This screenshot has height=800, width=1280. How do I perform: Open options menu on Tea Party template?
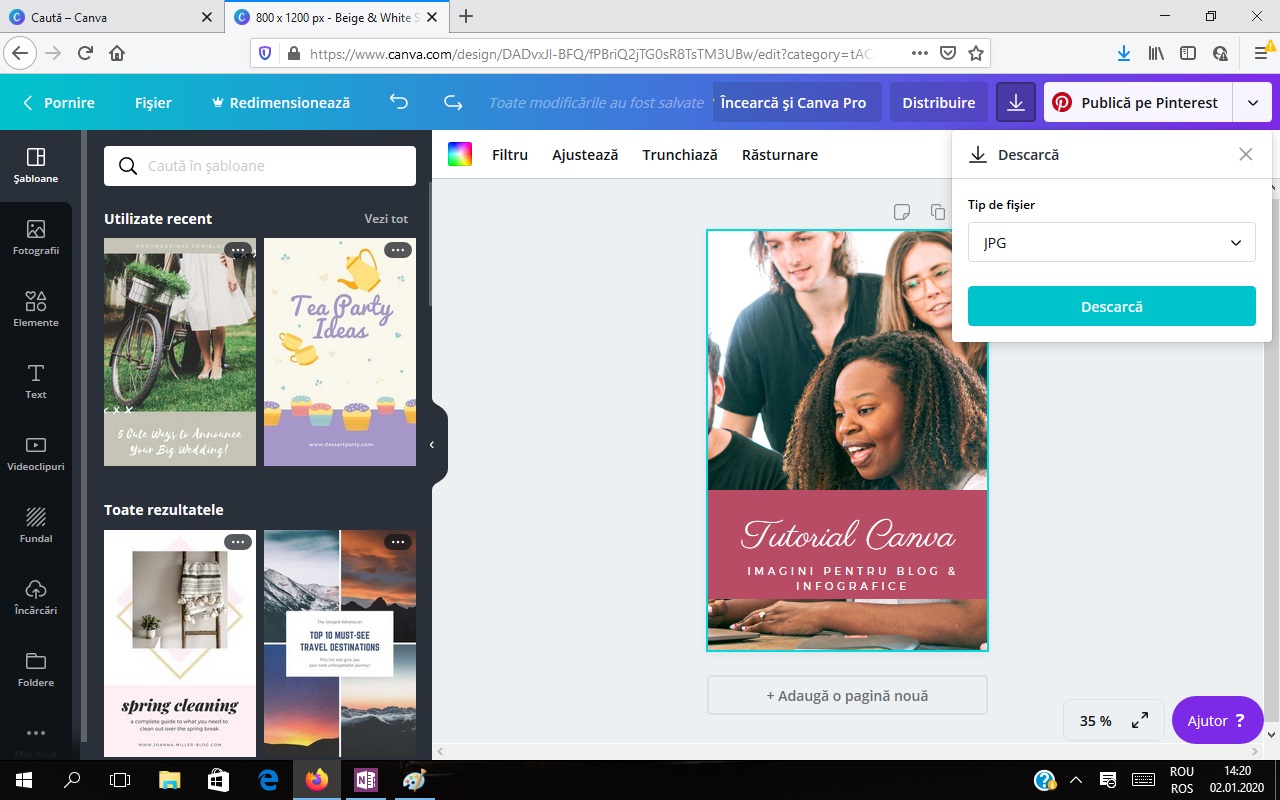[x=398, y=250]
